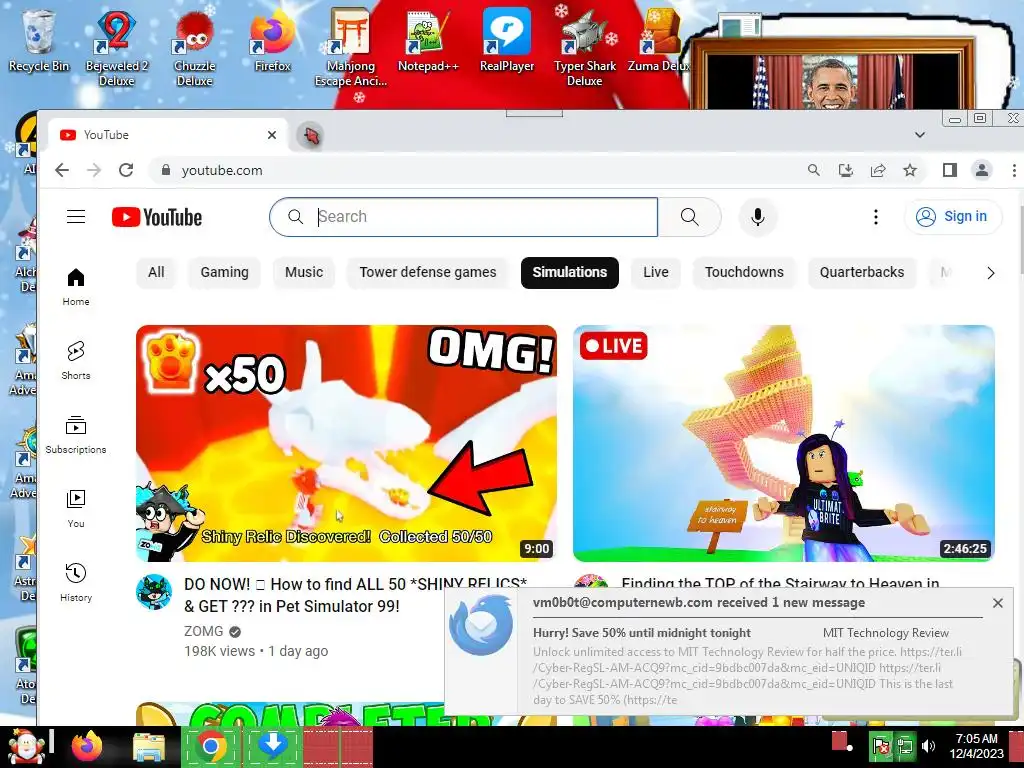Viewport: 1024px width, 768px height.
Task: Click the youtube.com address bar
Action: pos(477,170)
